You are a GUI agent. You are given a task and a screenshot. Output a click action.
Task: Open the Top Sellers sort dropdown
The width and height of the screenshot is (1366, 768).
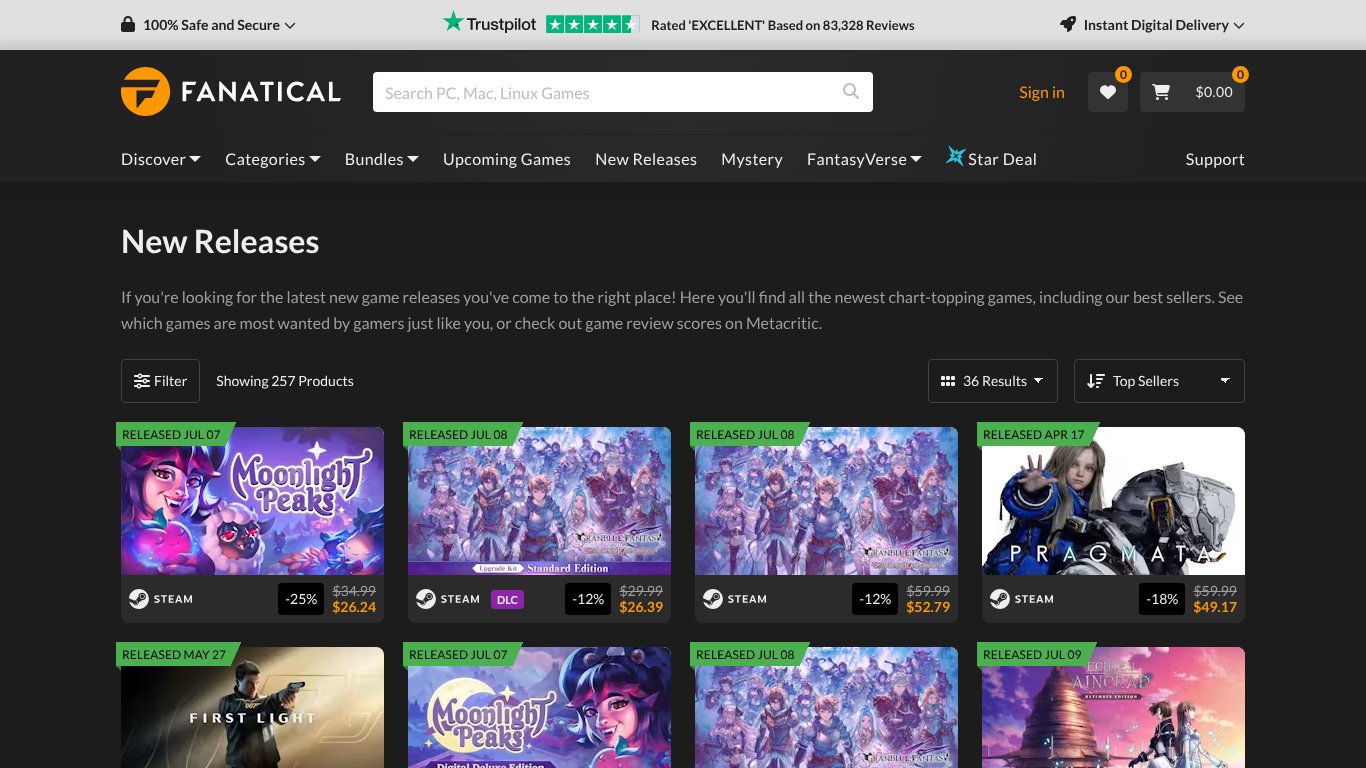click(x=1159, y=381)
